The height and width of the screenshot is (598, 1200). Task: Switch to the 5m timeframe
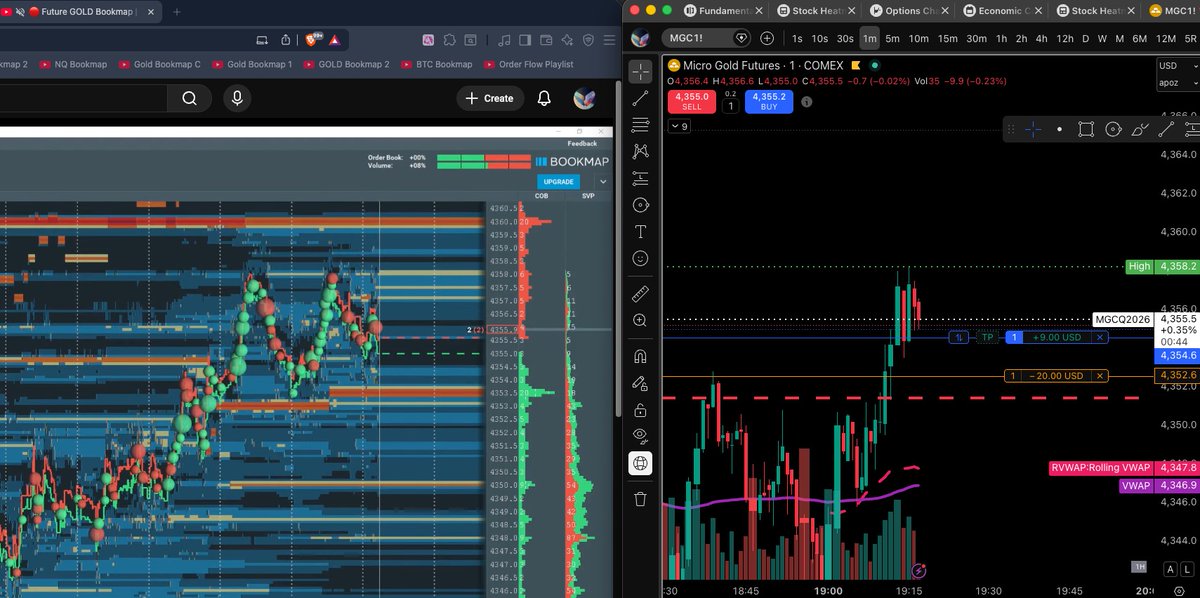point(893,38)
